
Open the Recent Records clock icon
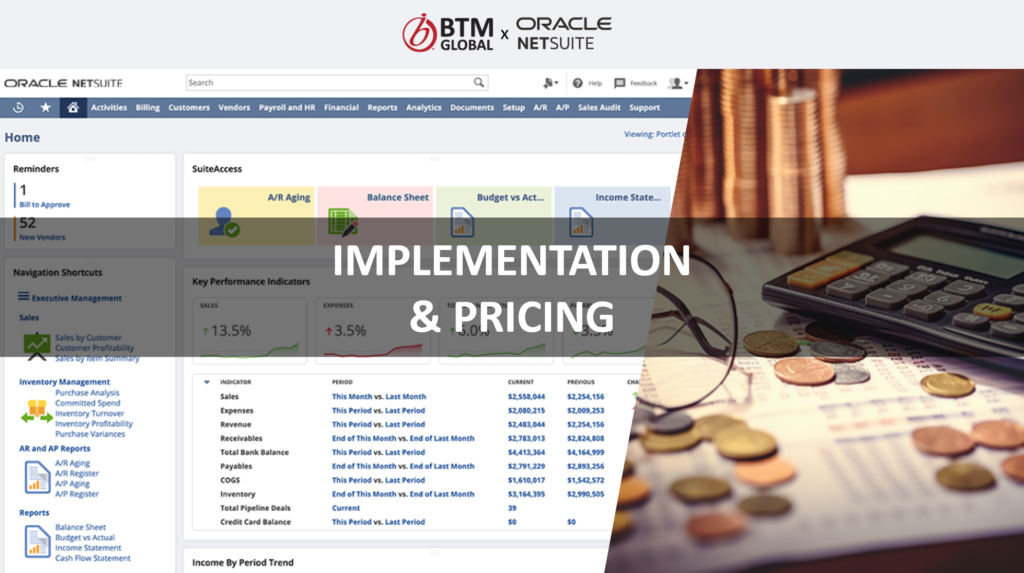point(18,107)
